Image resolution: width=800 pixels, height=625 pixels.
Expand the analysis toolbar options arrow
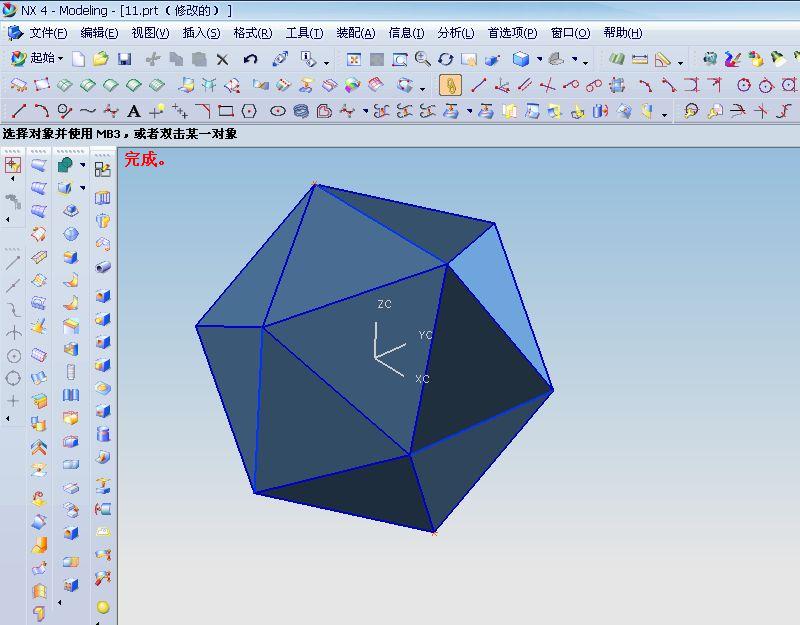click(x=680, y=63)
